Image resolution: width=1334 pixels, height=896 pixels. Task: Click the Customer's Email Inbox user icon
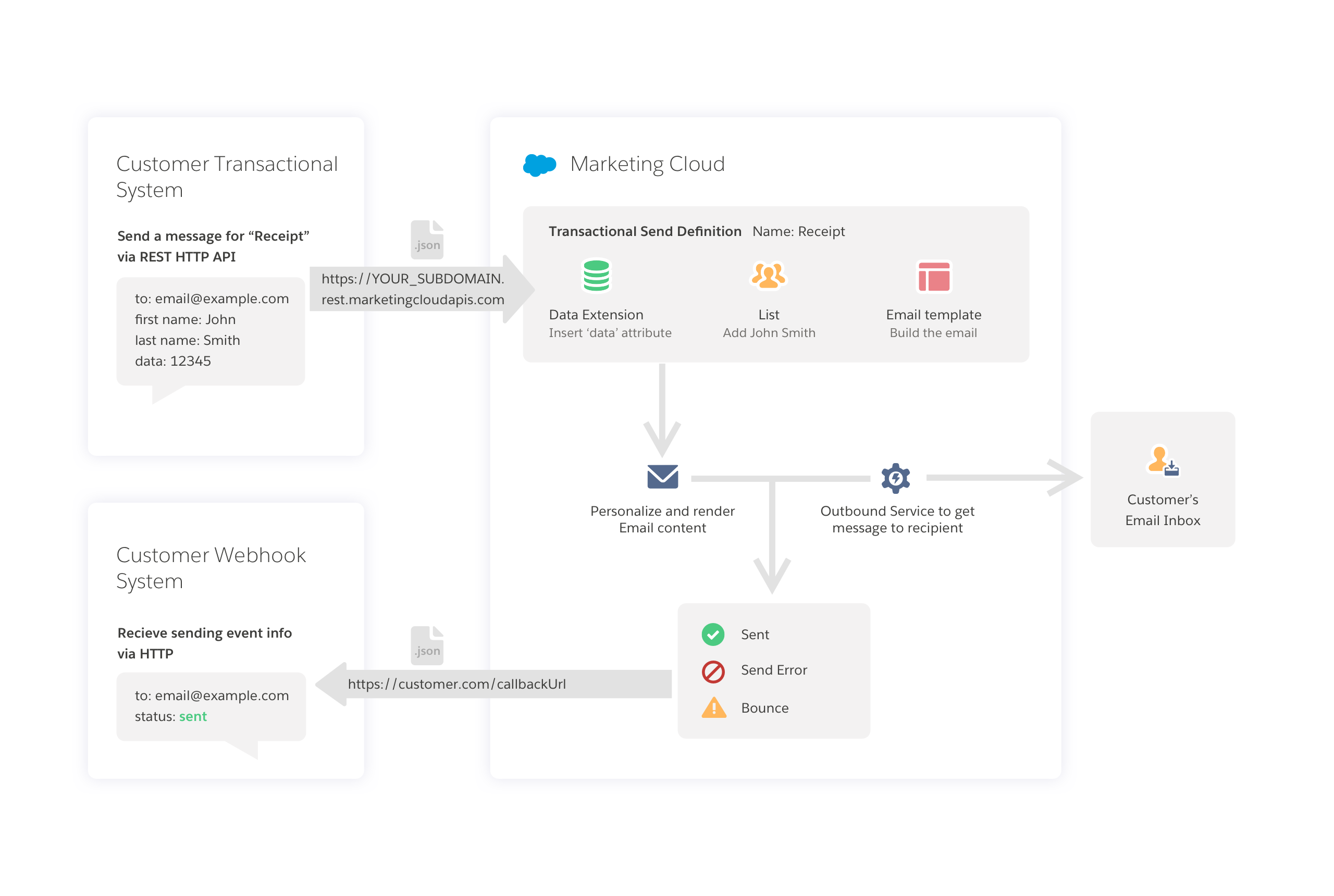click(x=1162, y=460)
